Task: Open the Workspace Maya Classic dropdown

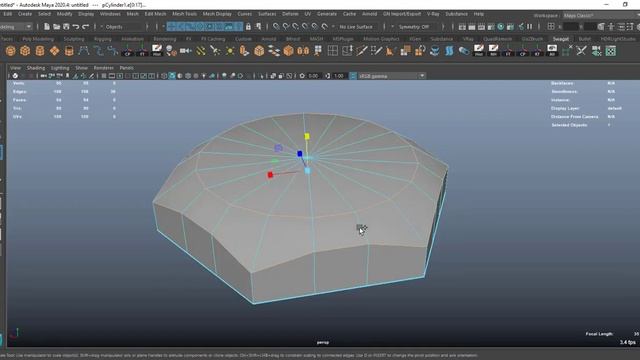Action: (x=600, y=16)
